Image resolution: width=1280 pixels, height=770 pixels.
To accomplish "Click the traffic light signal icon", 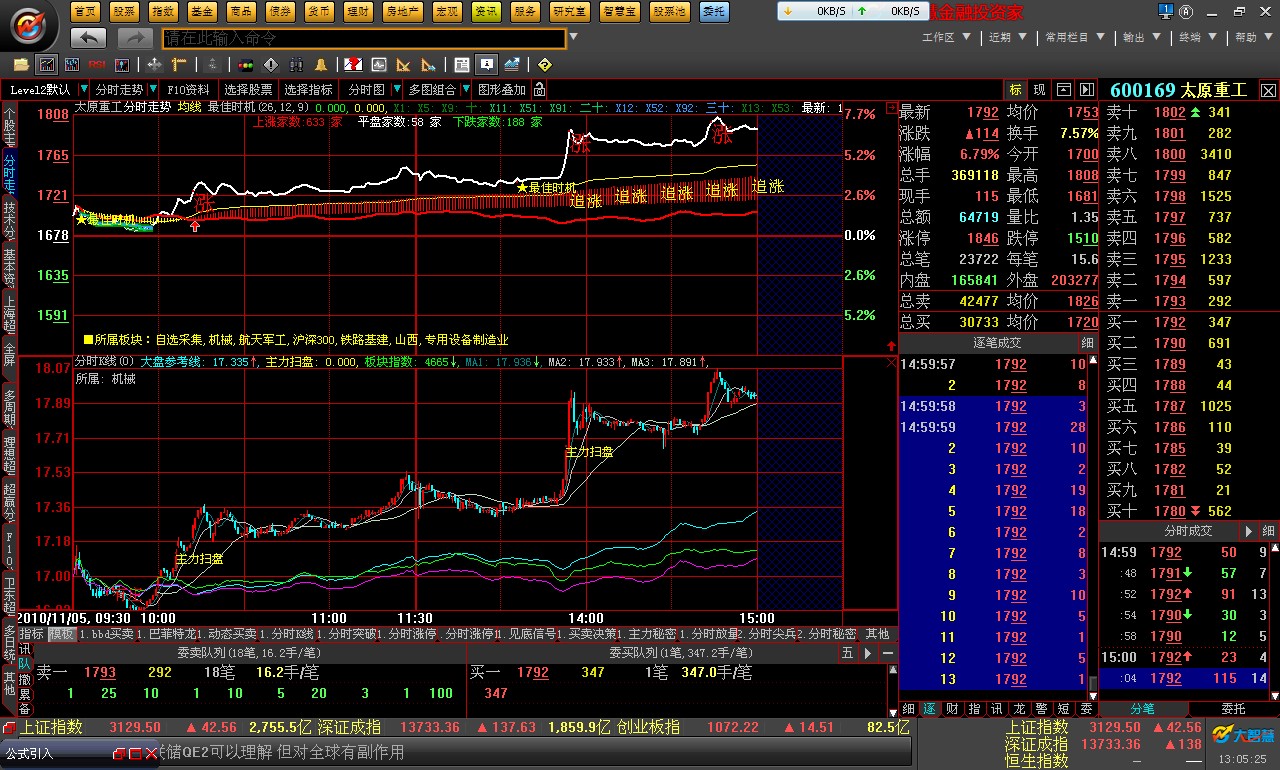I will (x=246, y=65).
